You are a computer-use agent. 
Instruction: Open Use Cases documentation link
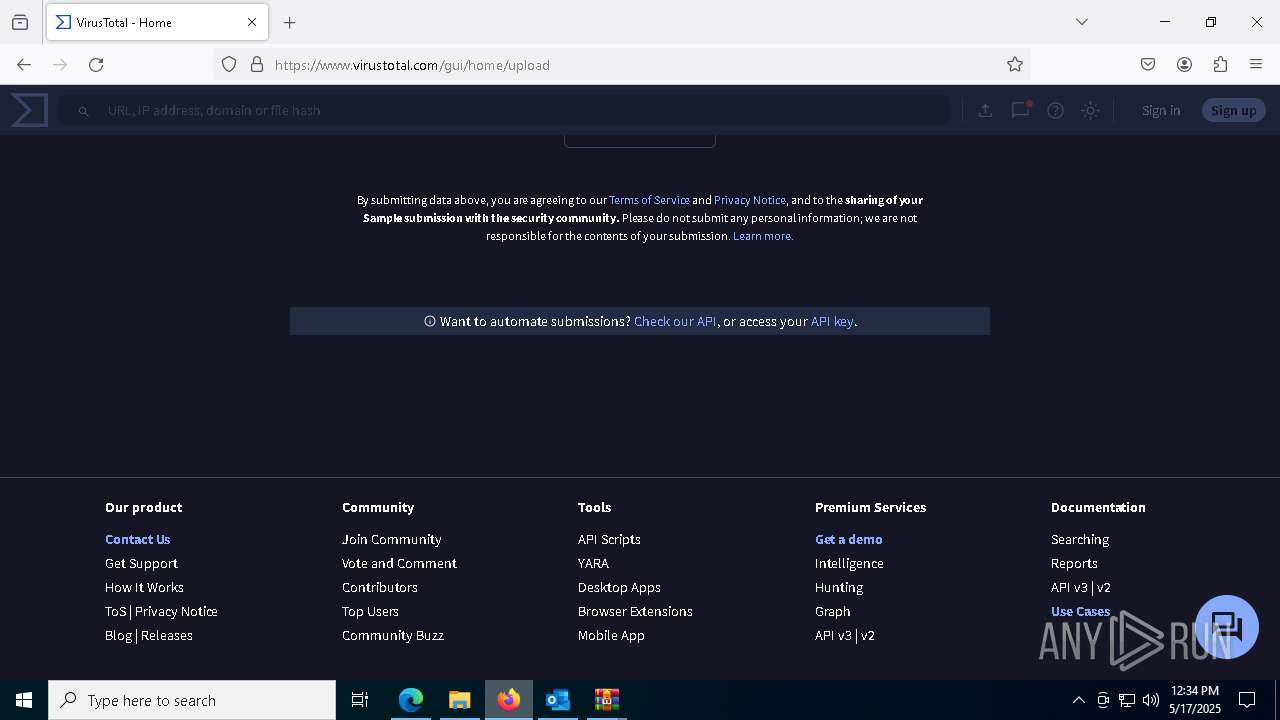(x=1080, y=612)
